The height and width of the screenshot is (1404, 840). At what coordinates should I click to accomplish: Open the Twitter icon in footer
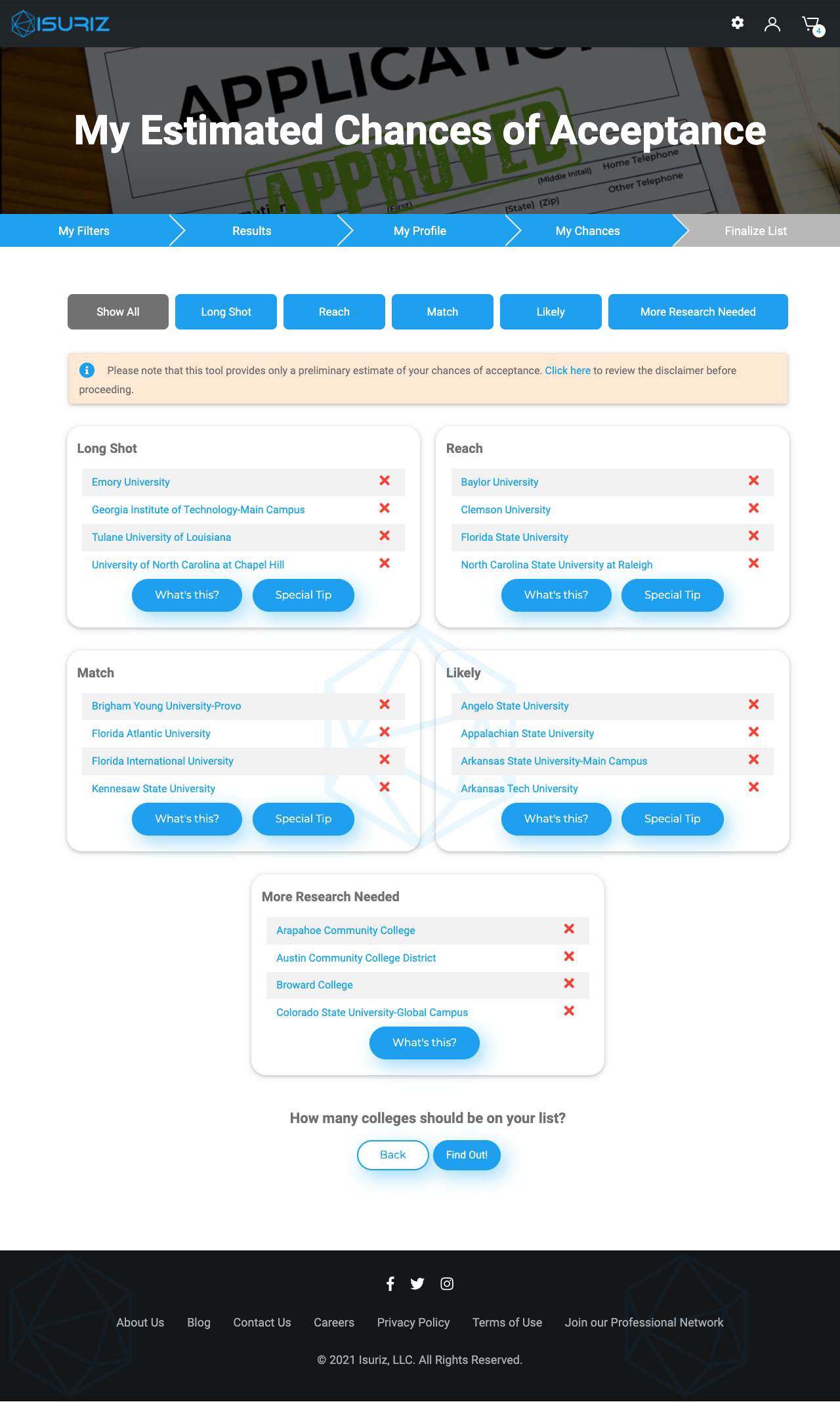click(x=417, y=1284)
